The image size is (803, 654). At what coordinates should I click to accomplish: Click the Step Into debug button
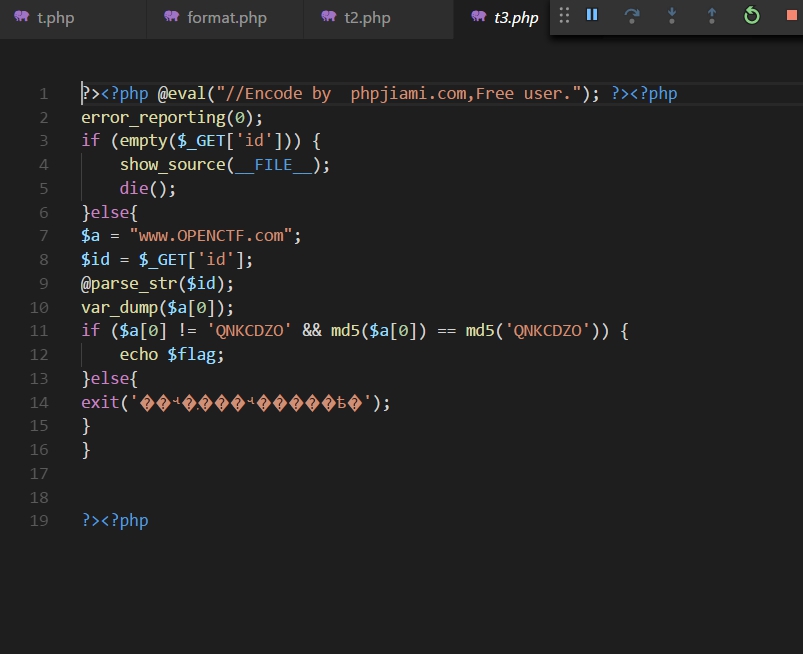tap(672, 16)
